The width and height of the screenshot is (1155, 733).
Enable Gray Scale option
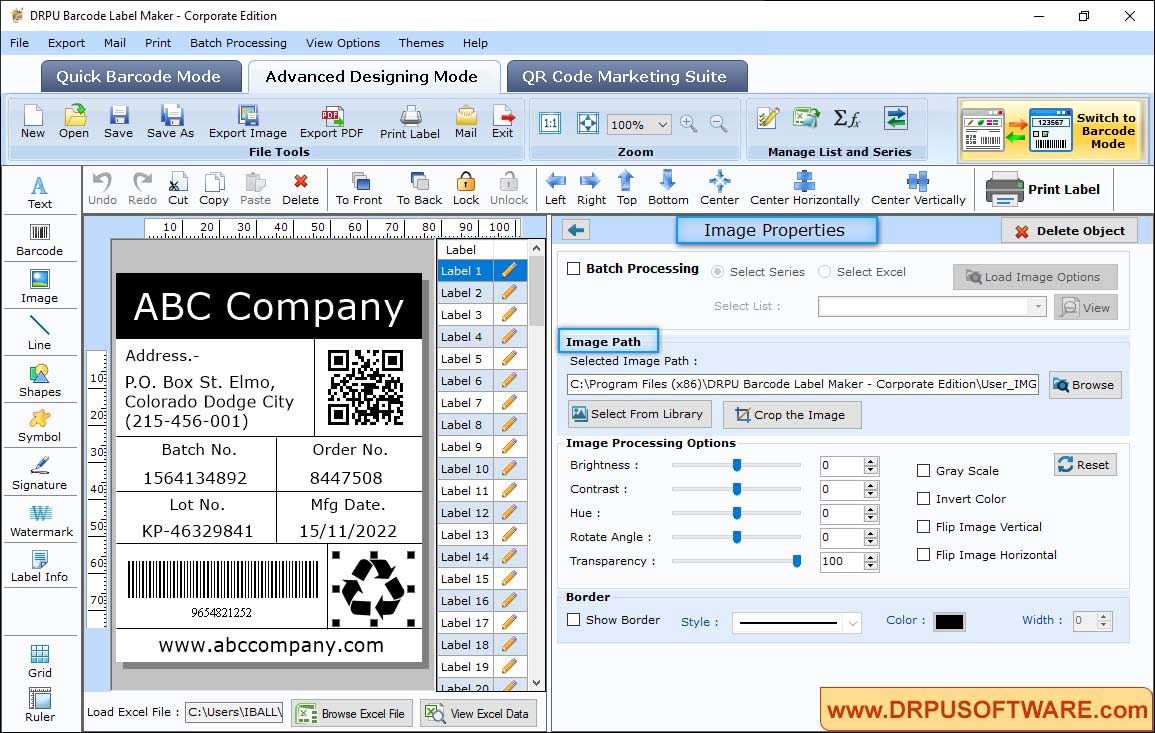click(x=923, y=471)
